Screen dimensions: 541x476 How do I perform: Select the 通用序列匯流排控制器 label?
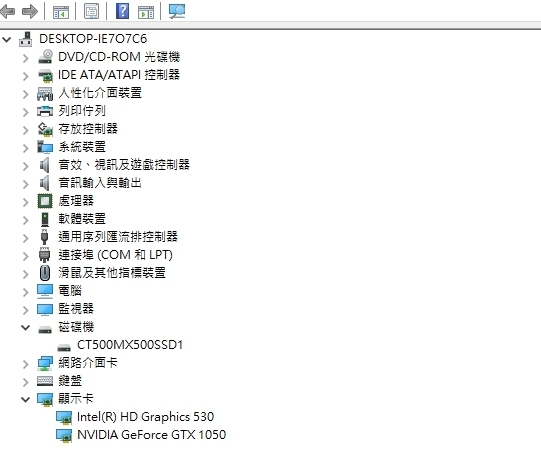click(x=118, y=237)
